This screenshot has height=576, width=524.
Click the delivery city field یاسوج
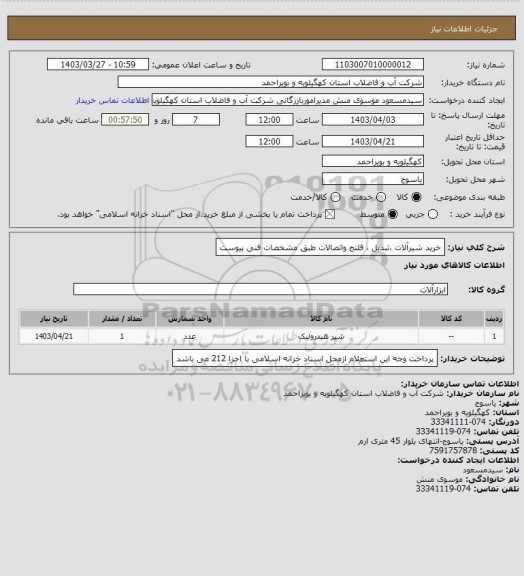[373, 179]
